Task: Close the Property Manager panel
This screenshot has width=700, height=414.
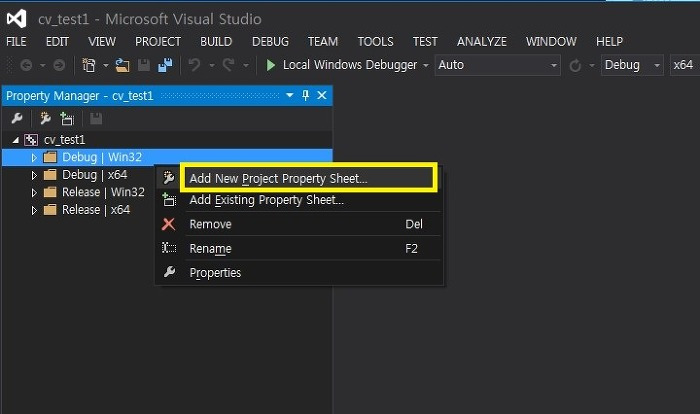Action: tap(322, 95)
